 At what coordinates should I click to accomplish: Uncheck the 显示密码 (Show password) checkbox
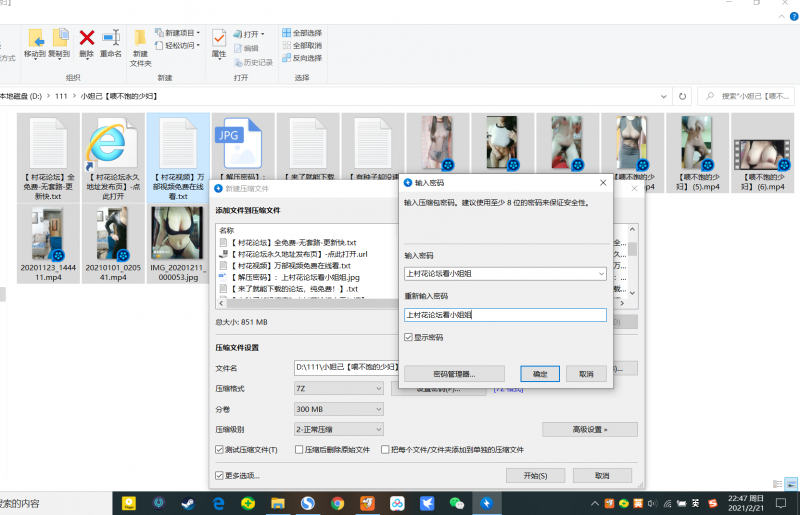[x=409, y=338]
